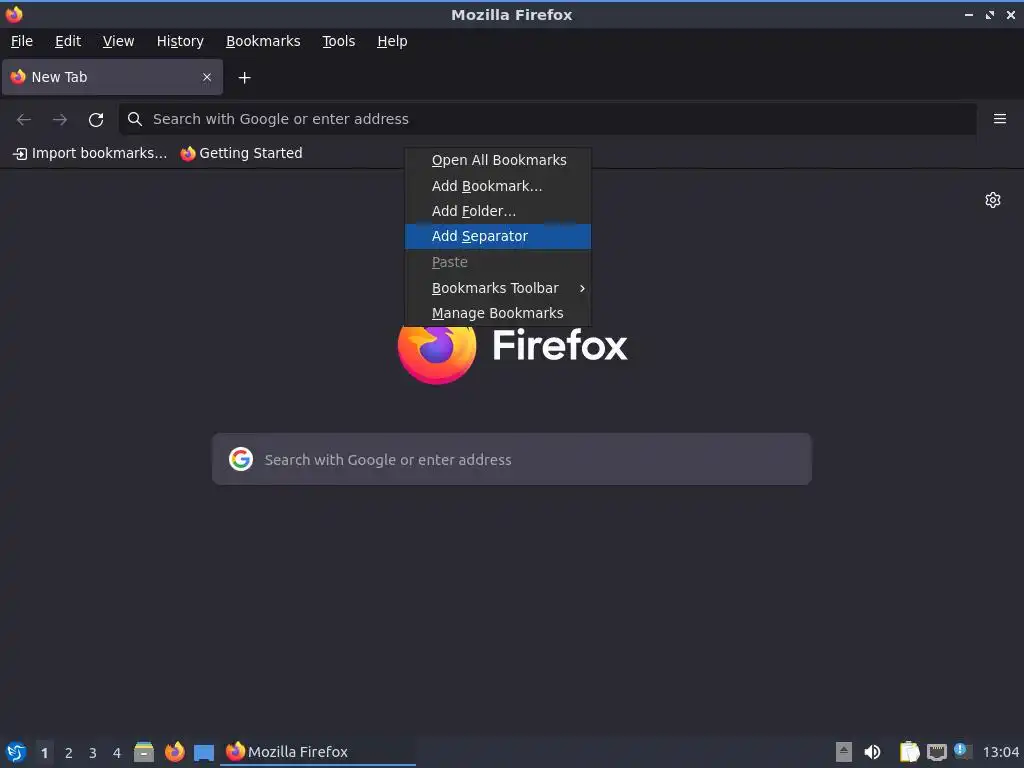Screen dimensions: 1024x768
Task: Open the hamburger application menu
Action: pos(999,119)
